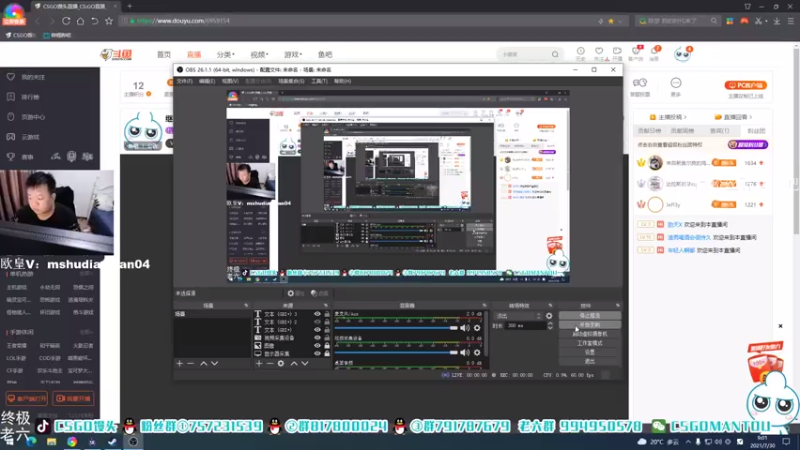Expand Douyu 视频 nav dropdown
The width and height of the screenshot is (800, 450).
[x=259, y=55]
